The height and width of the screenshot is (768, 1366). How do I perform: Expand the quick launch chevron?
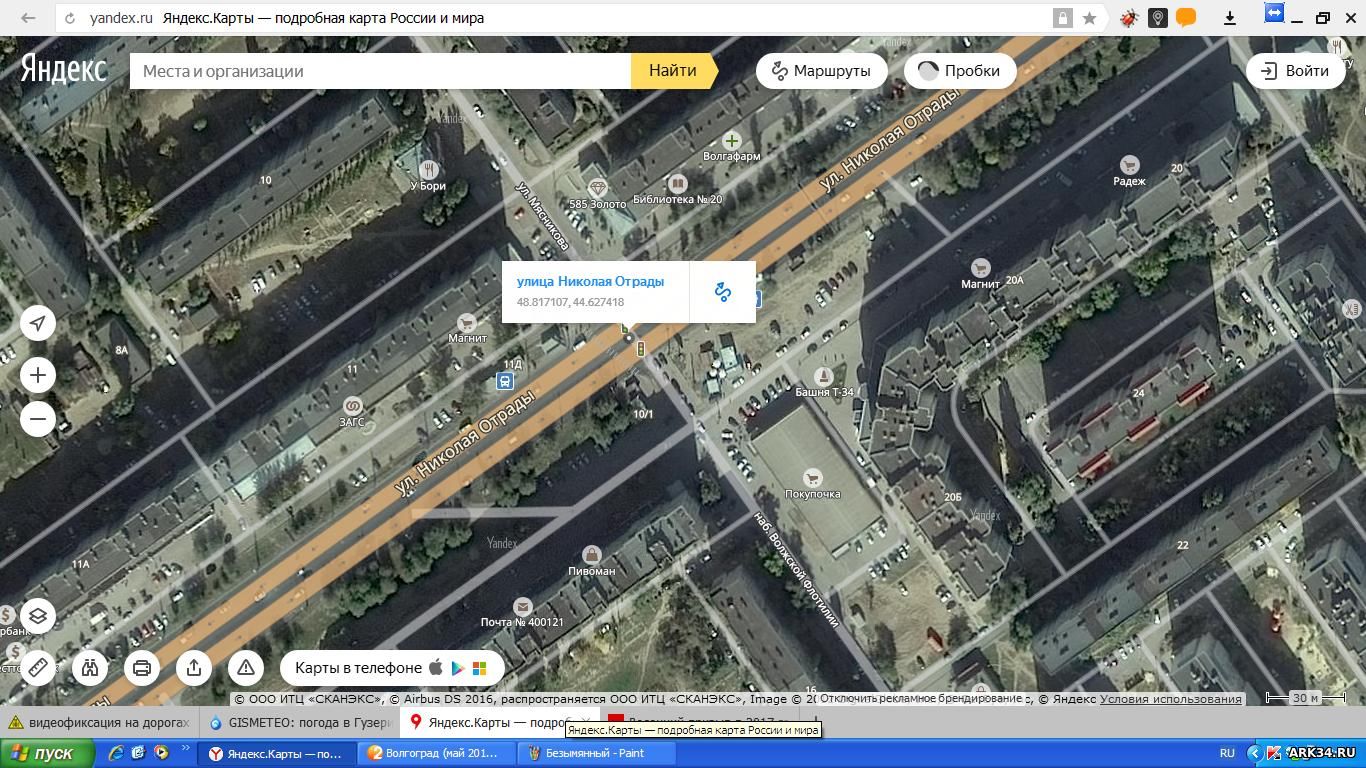pyautogui.click(x=185, y=750)
